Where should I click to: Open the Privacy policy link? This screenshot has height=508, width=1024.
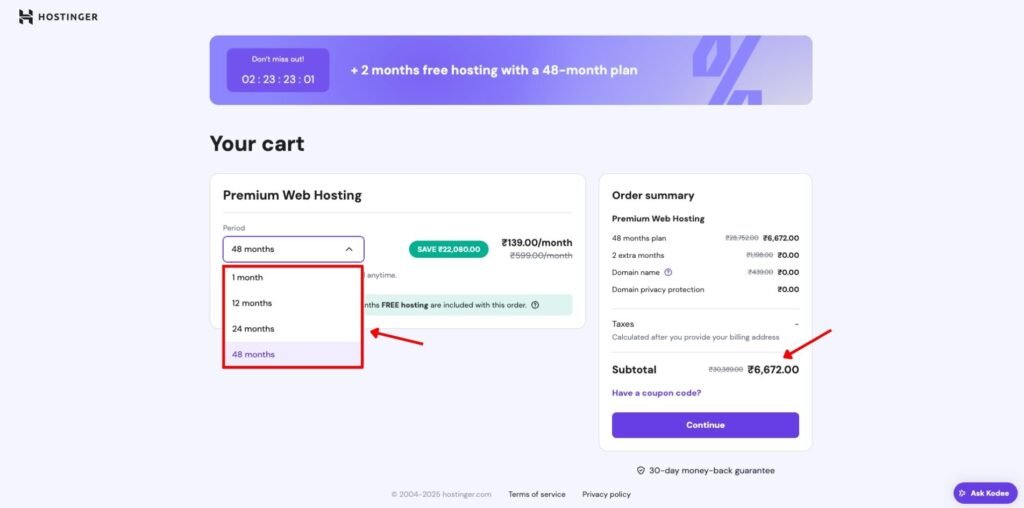[607, 494]
